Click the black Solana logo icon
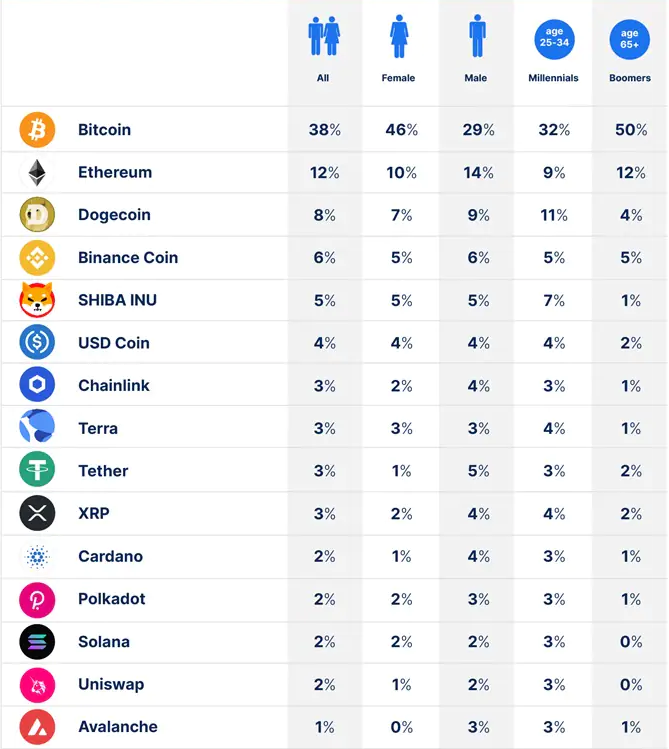Screen dimensions: 669x749 (x=37, y=642)
